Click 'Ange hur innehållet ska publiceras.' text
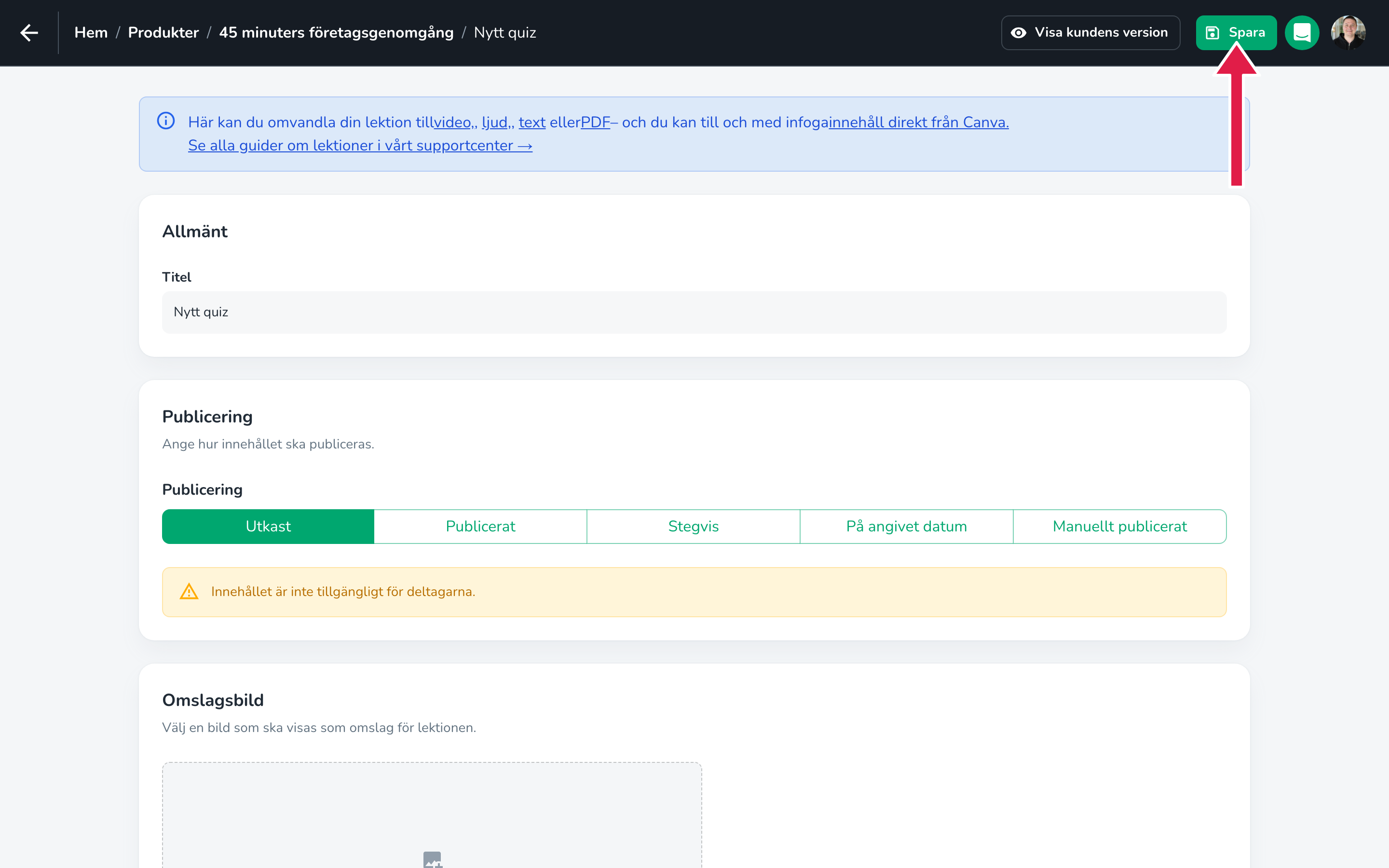 point(268,444)
